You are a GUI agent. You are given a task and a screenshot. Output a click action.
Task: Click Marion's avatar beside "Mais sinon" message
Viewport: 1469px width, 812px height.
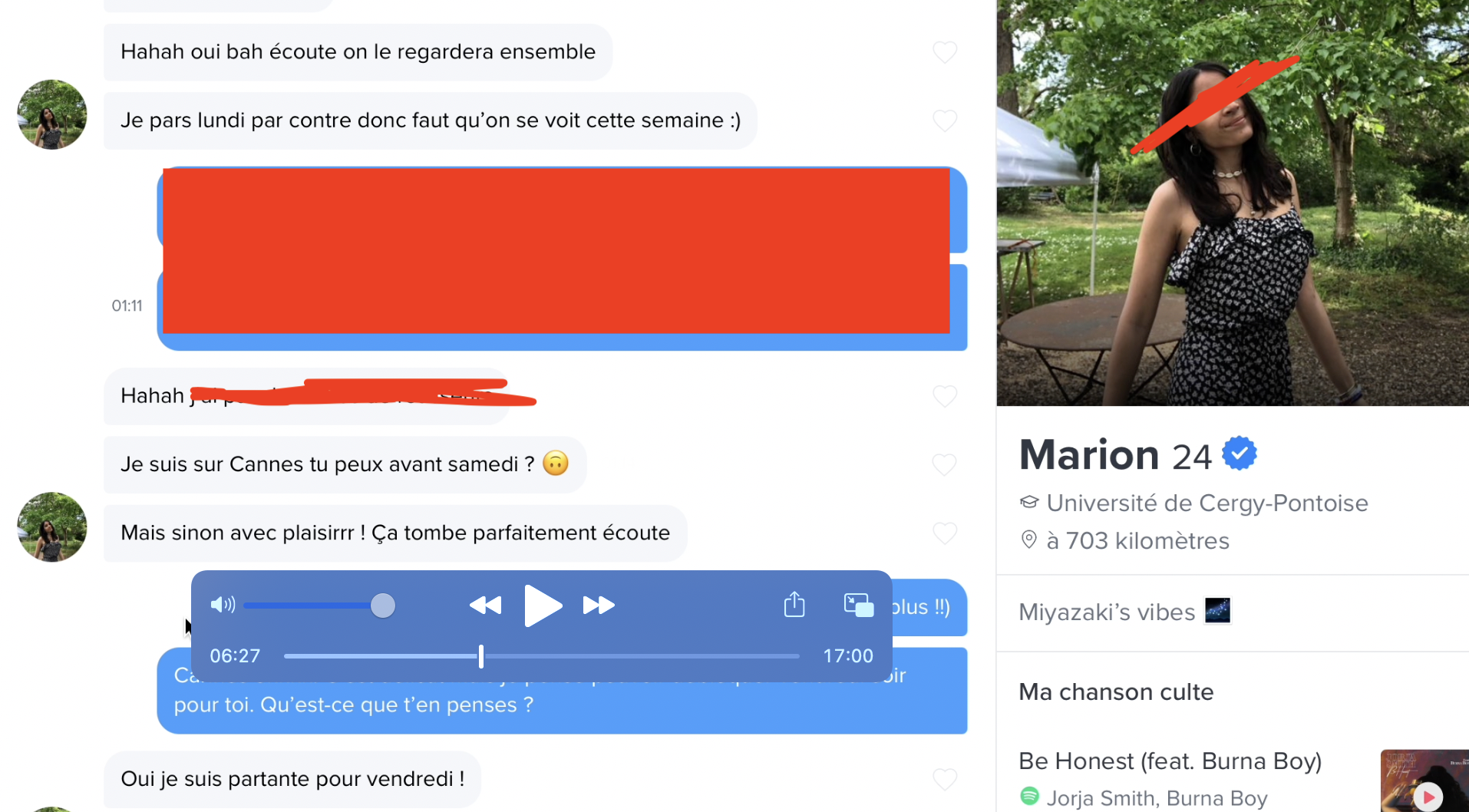52,527
